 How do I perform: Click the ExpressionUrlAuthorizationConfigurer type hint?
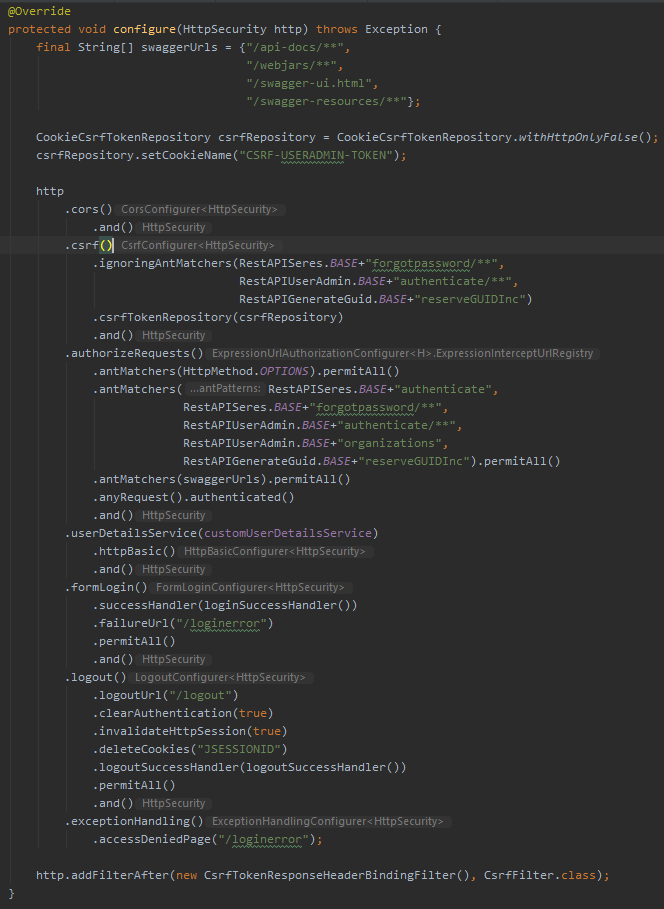401,354
